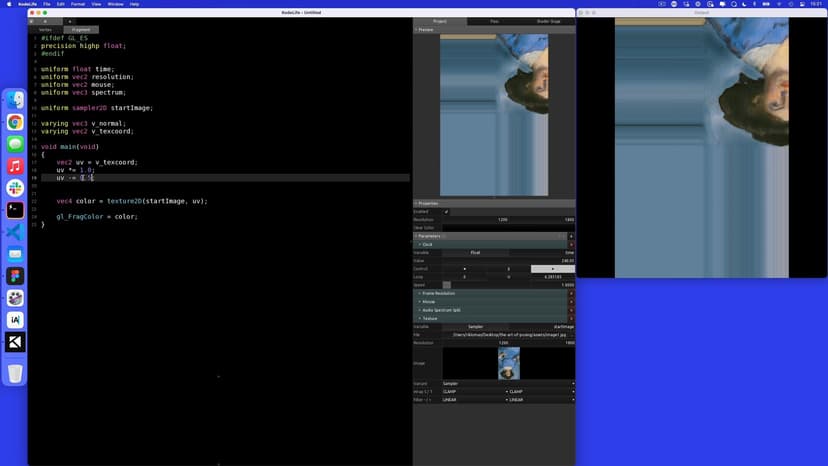Open the Format menu
The height and width of the screenshot is (466, 828).
click(77, 4)
